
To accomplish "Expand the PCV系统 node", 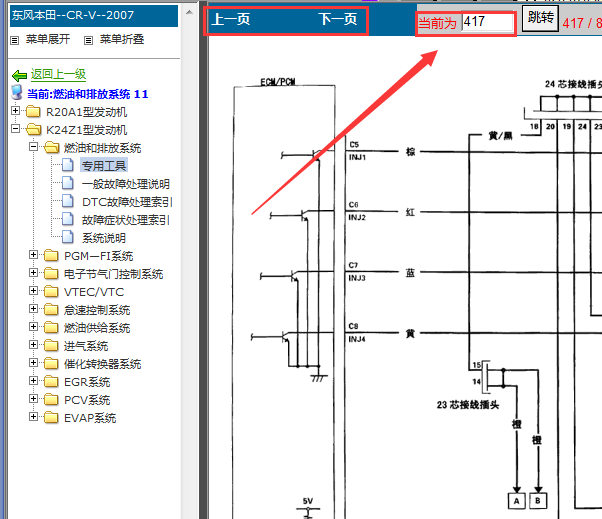I will 33,398.
